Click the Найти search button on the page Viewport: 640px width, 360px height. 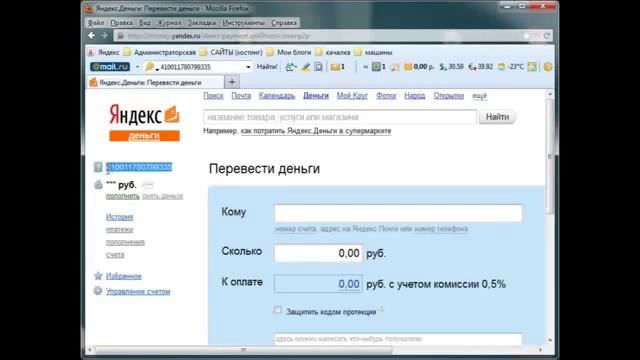point(497,117)
